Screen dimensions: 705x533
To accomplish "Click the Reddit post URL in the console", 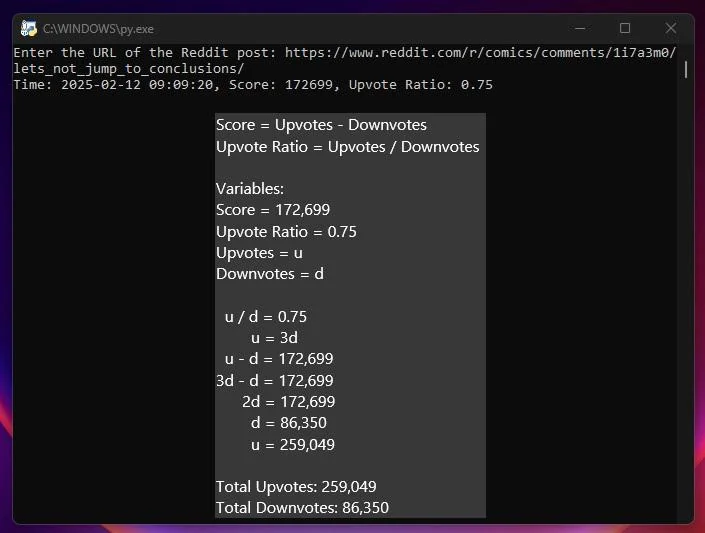I will 480,53.
